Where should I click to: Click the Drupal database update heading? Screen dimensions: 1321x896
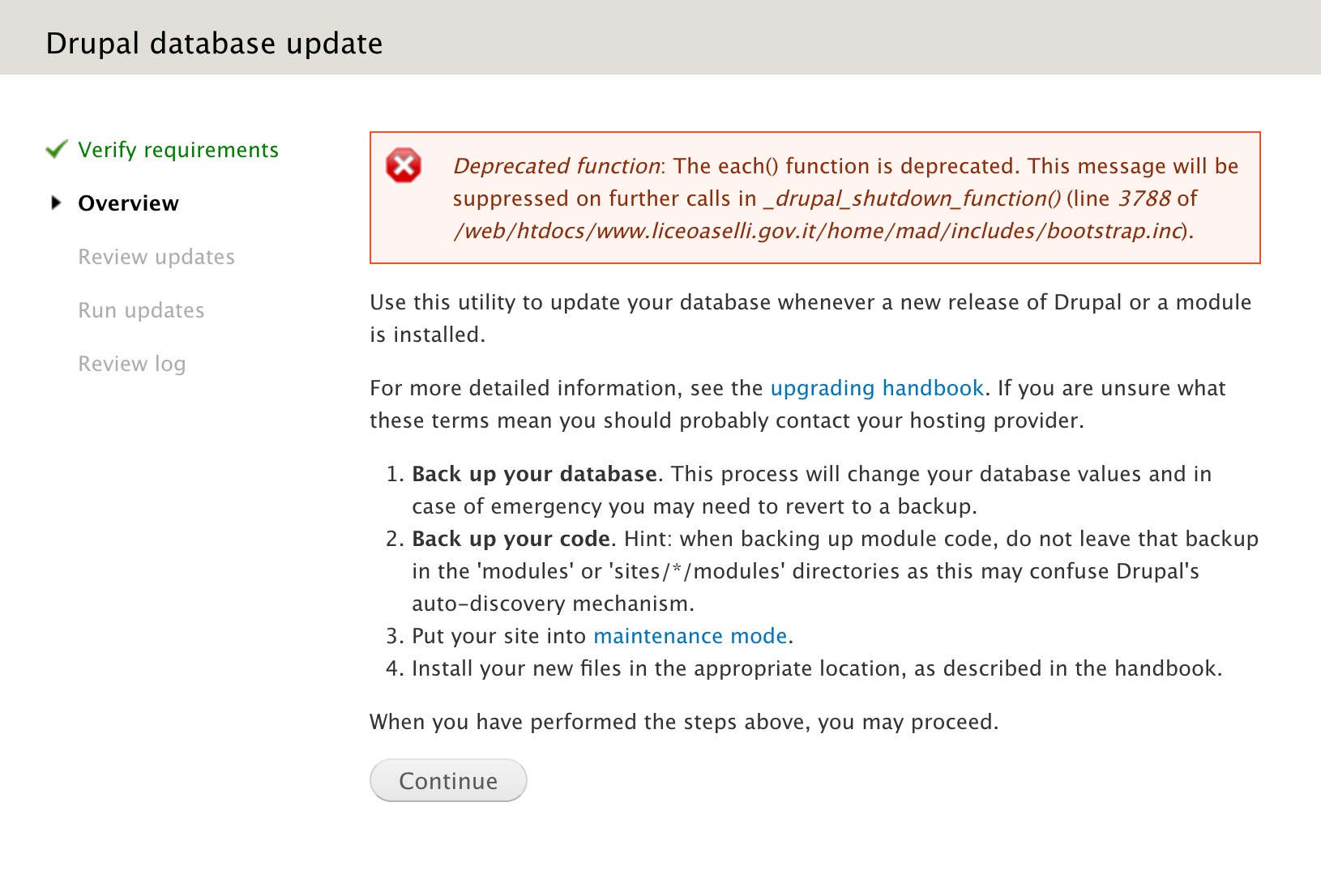(214, 43)
